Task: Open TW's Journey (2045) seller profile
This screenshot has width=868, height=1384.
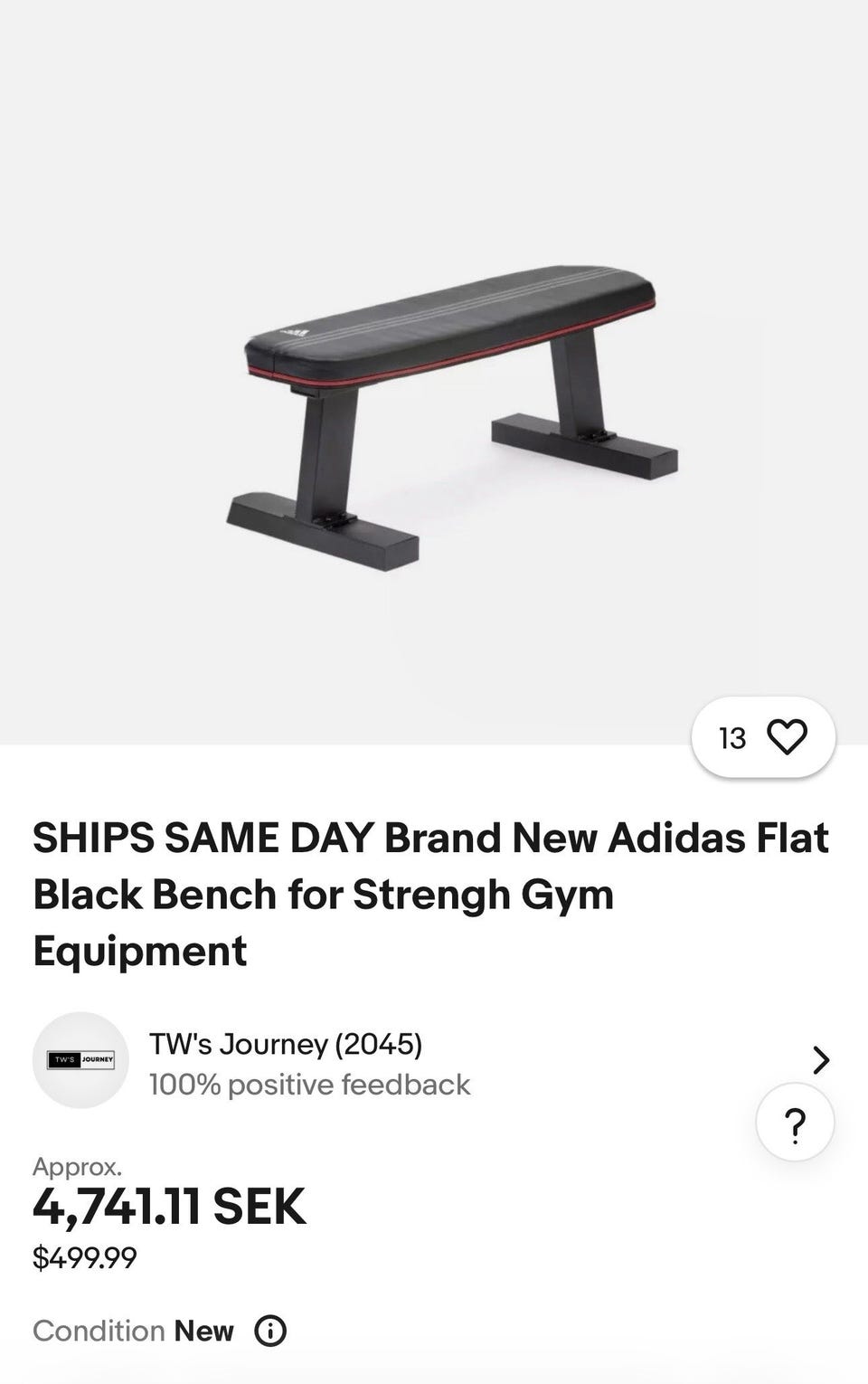Action: click(286, 1044)
